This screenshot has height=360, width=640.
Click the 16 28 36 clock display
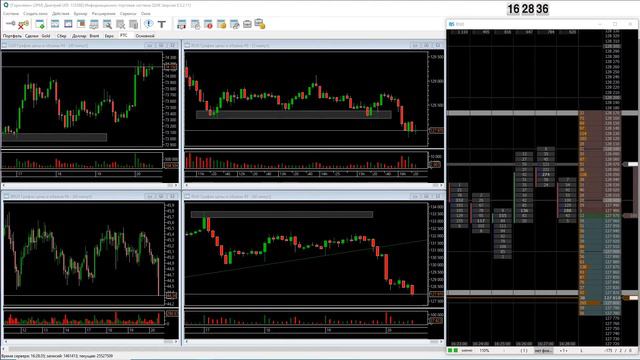[528, 9]
